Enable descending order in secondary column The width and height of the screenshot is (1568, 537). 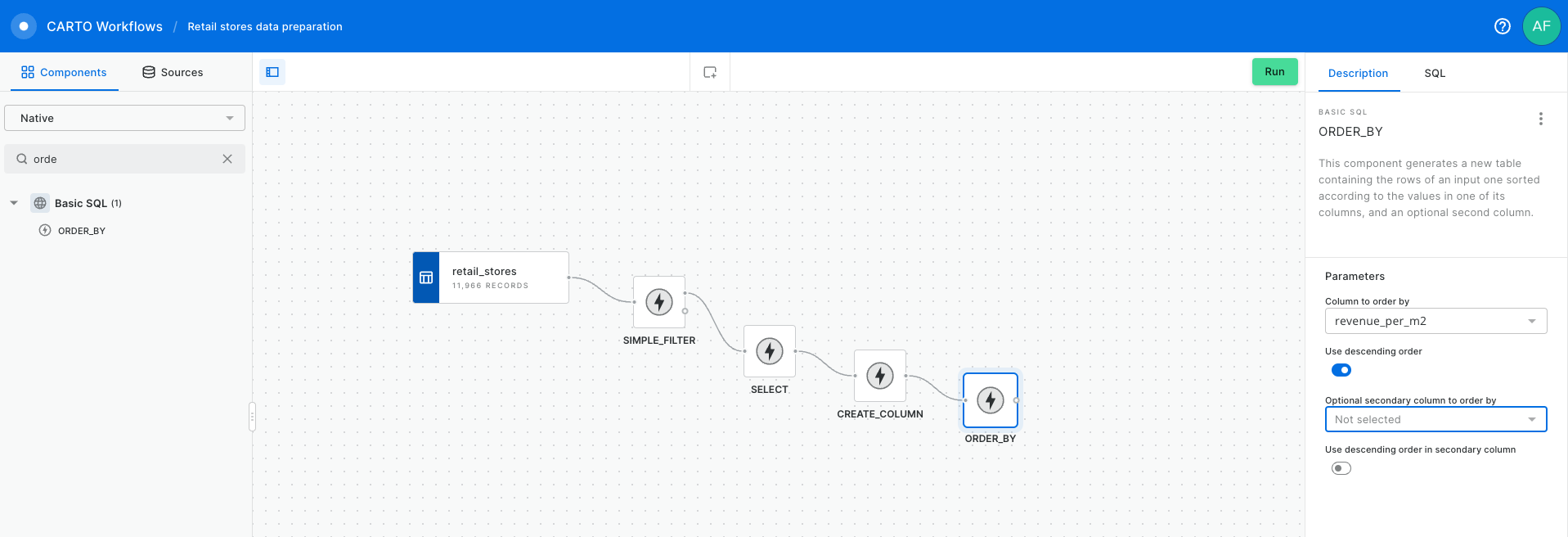pyautogui.click(x=1341, y=468)
